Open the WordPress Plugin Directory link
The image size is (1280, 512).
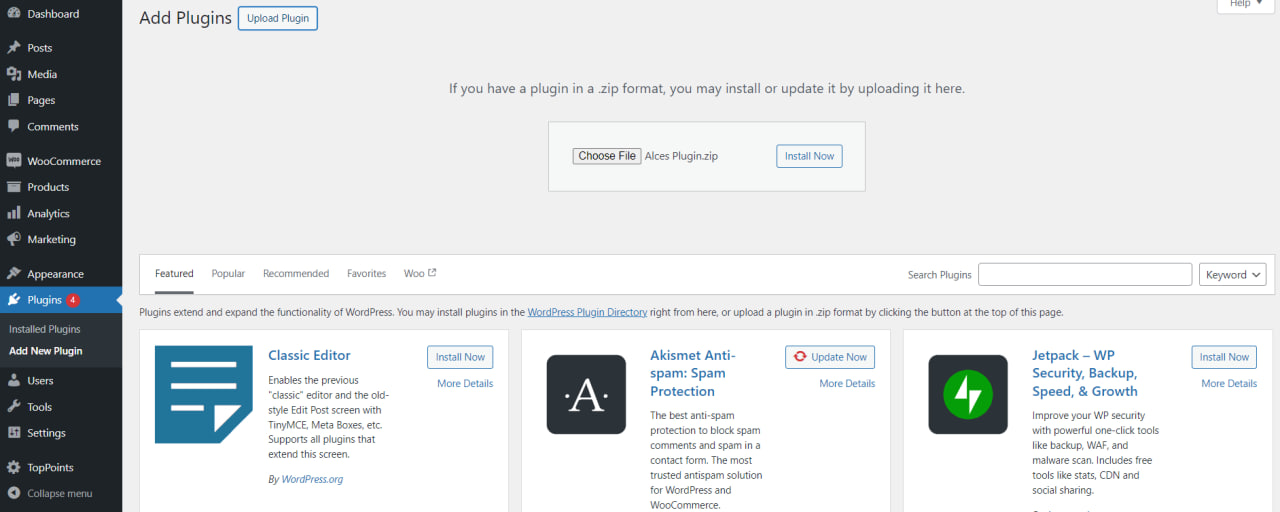coord(587,312)
